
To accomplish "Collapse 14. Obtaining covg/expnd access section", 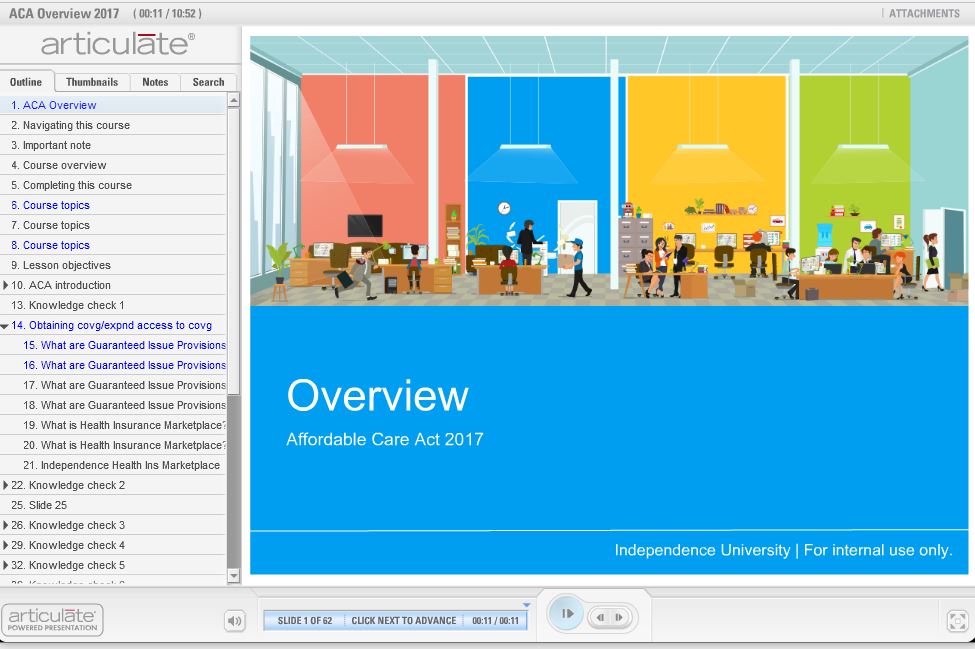I will click(5, 326).
